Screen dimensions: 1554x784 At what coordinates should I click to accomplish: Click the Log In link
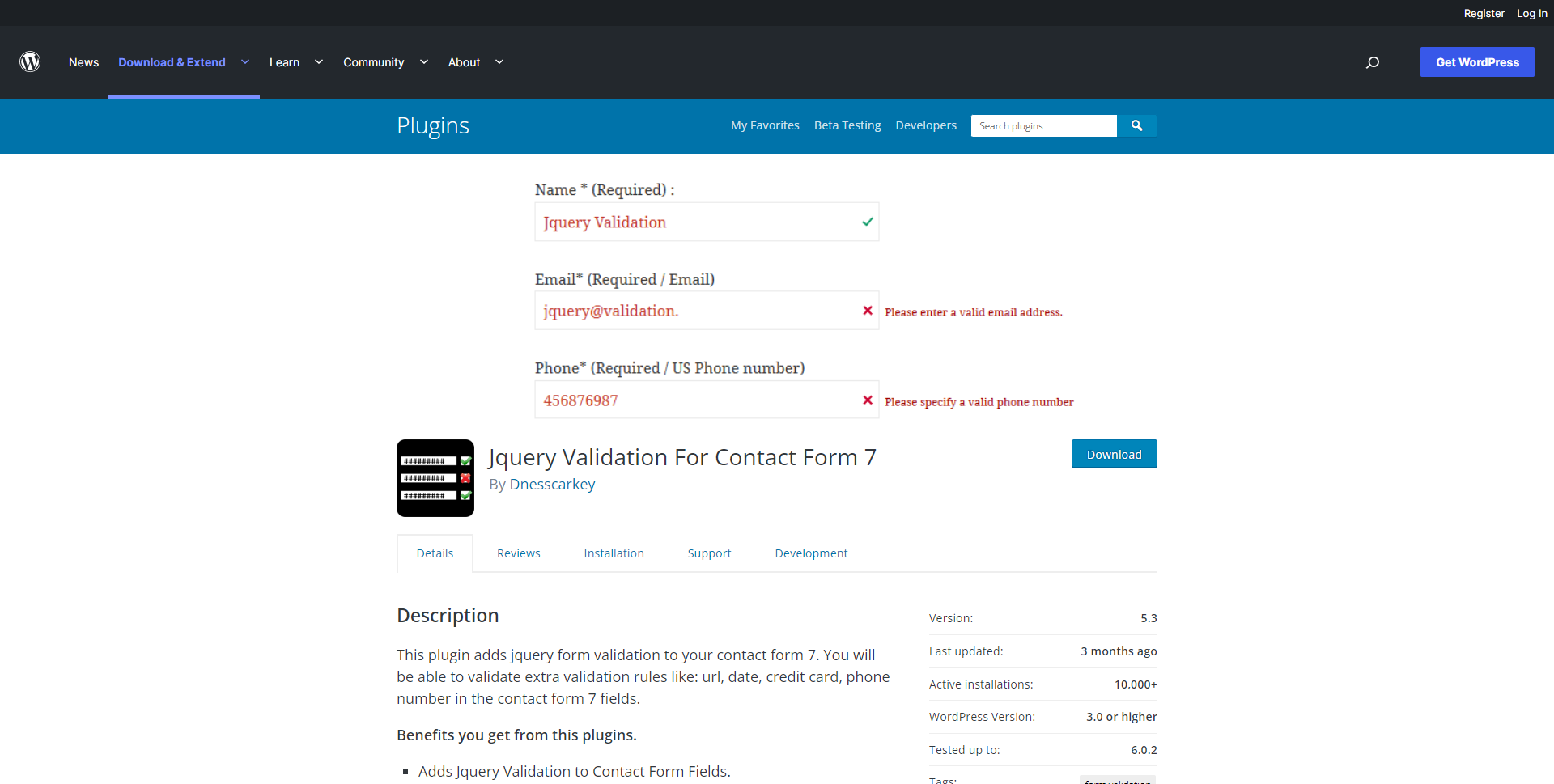coord(1531,13)
